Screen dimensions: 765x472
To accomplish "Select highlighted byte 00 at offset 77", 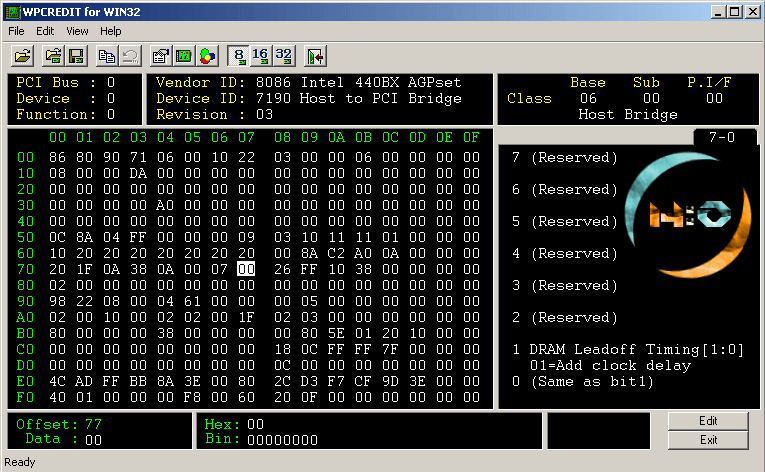I will pyautogui.click(x=246, y=269).
